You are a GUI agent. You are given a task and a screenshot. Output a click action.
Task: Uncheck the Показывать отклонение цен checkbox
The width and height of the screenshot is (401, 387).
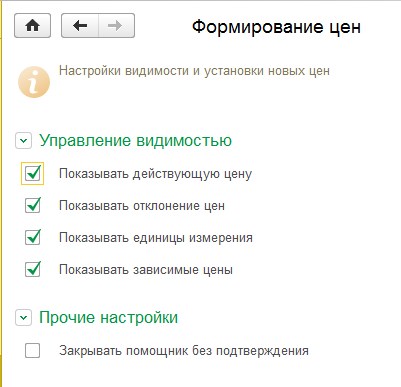(33, 205)
